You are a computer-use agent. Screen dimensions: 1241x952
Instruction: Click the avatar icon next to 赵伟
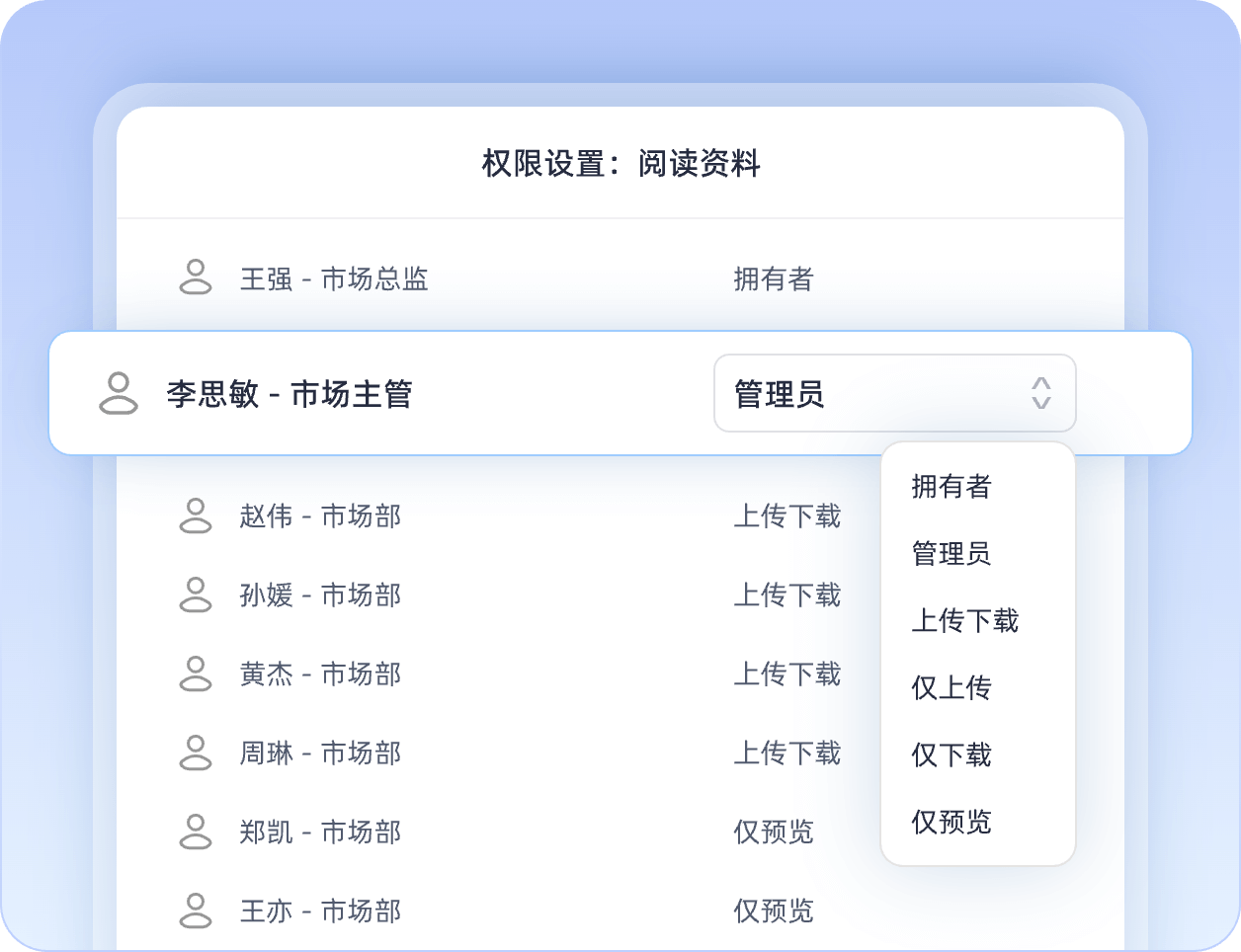coord(196,516)
